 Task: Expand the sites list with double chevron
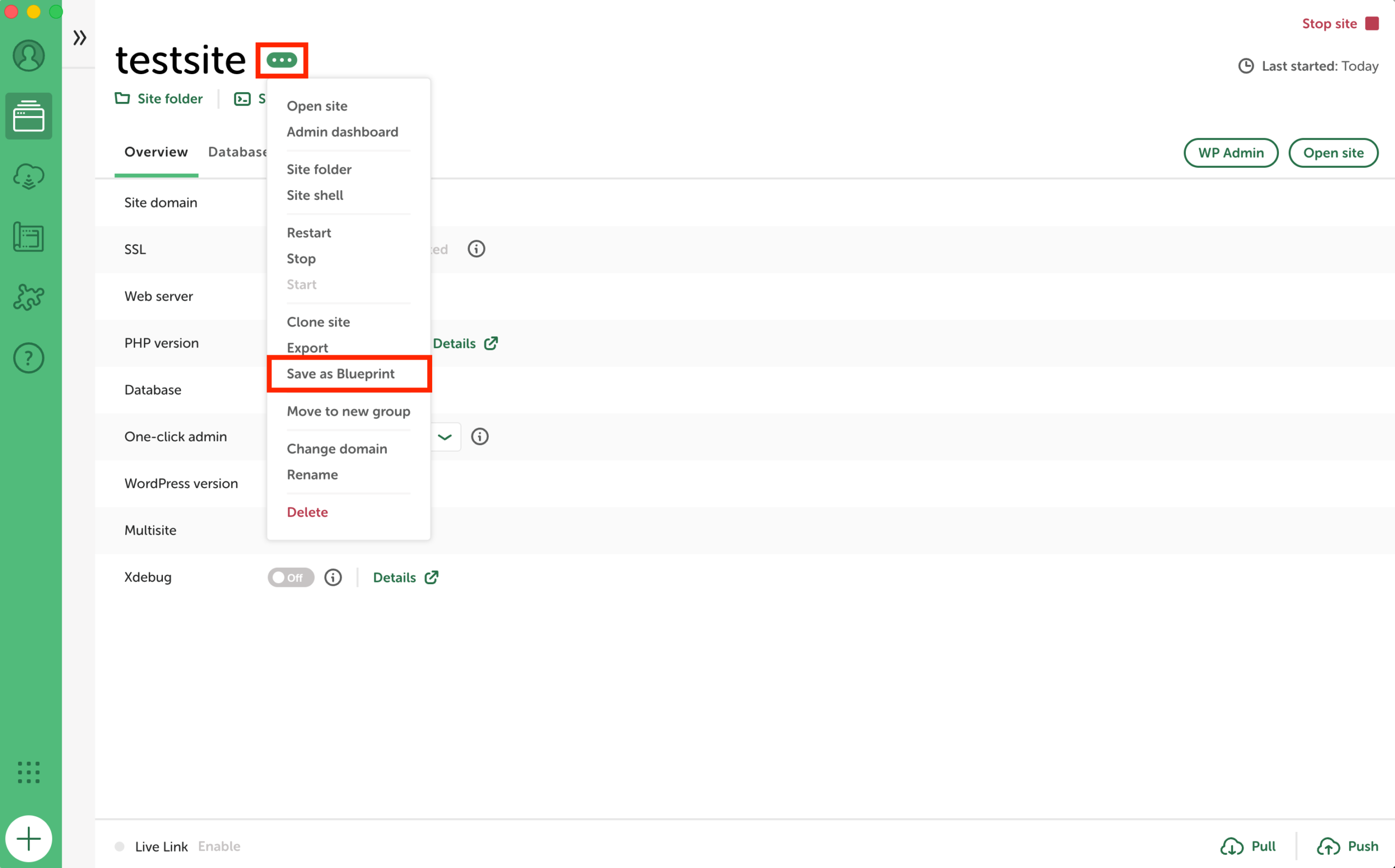[x=80, y=38]
